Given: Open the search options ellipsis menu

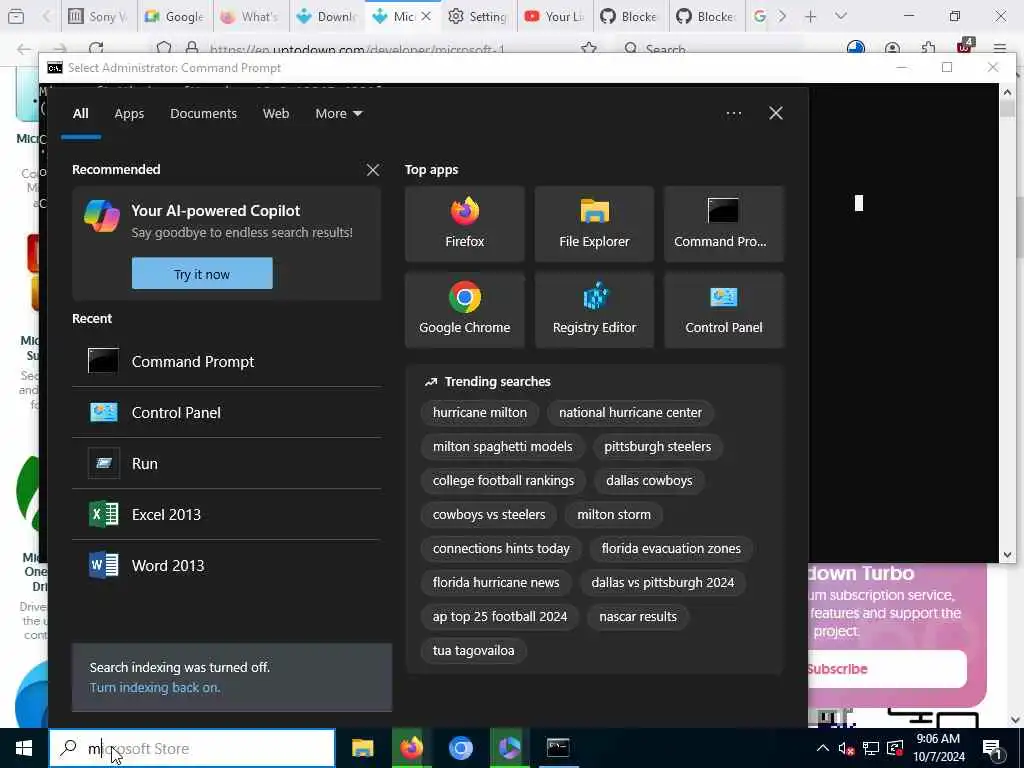Looking at the screenshot, I should [733, 113].
